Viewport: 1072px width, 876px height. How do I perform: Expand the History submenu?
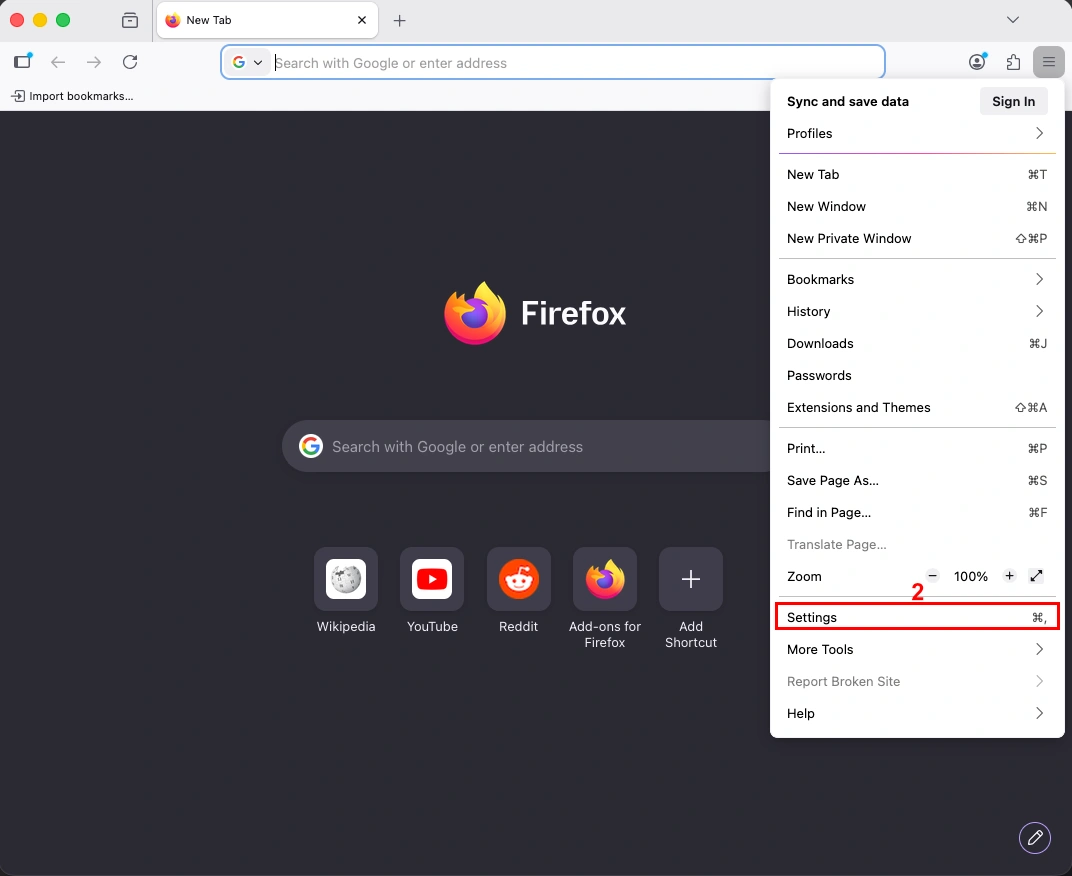pos(917,312)
